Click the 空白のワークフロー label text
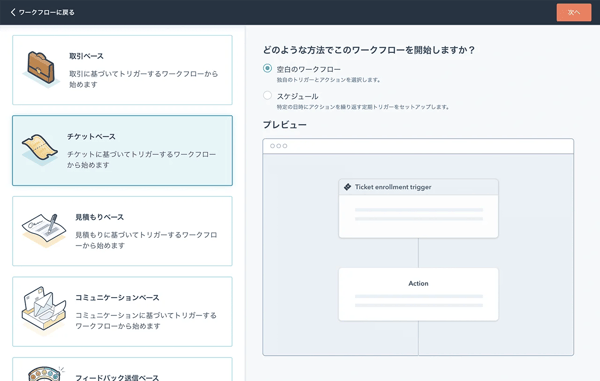 click(308, 69)
